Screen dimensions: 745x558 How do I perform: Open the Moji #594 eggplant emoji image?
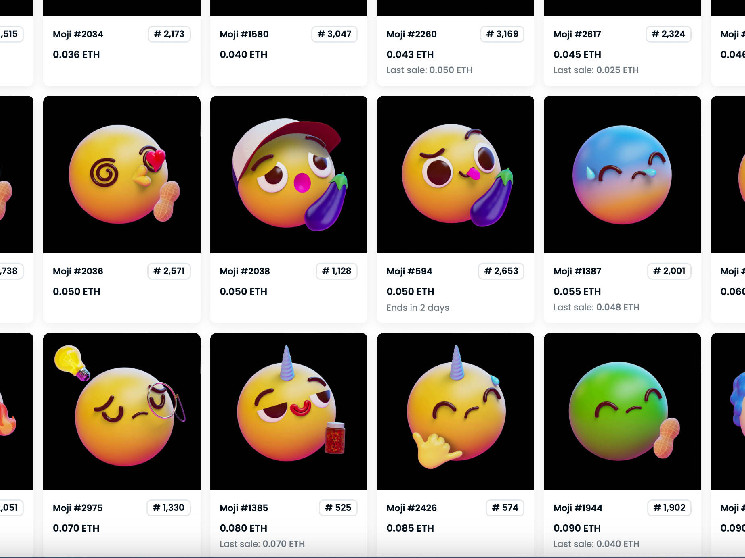coord(455,174)
